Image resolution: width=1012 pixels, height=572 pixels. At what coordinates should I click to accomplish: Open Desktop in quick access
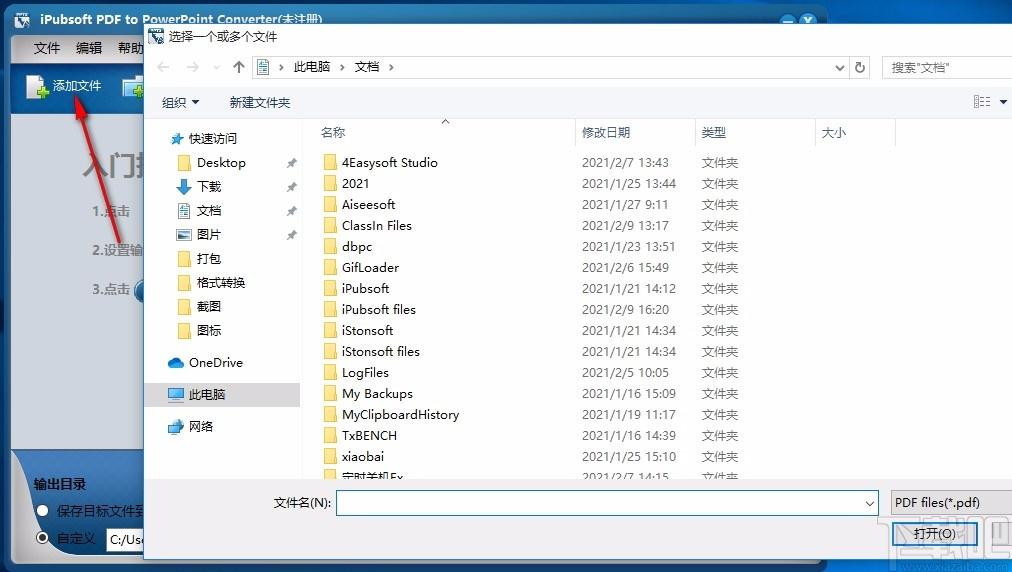click(x=221, y=163)
